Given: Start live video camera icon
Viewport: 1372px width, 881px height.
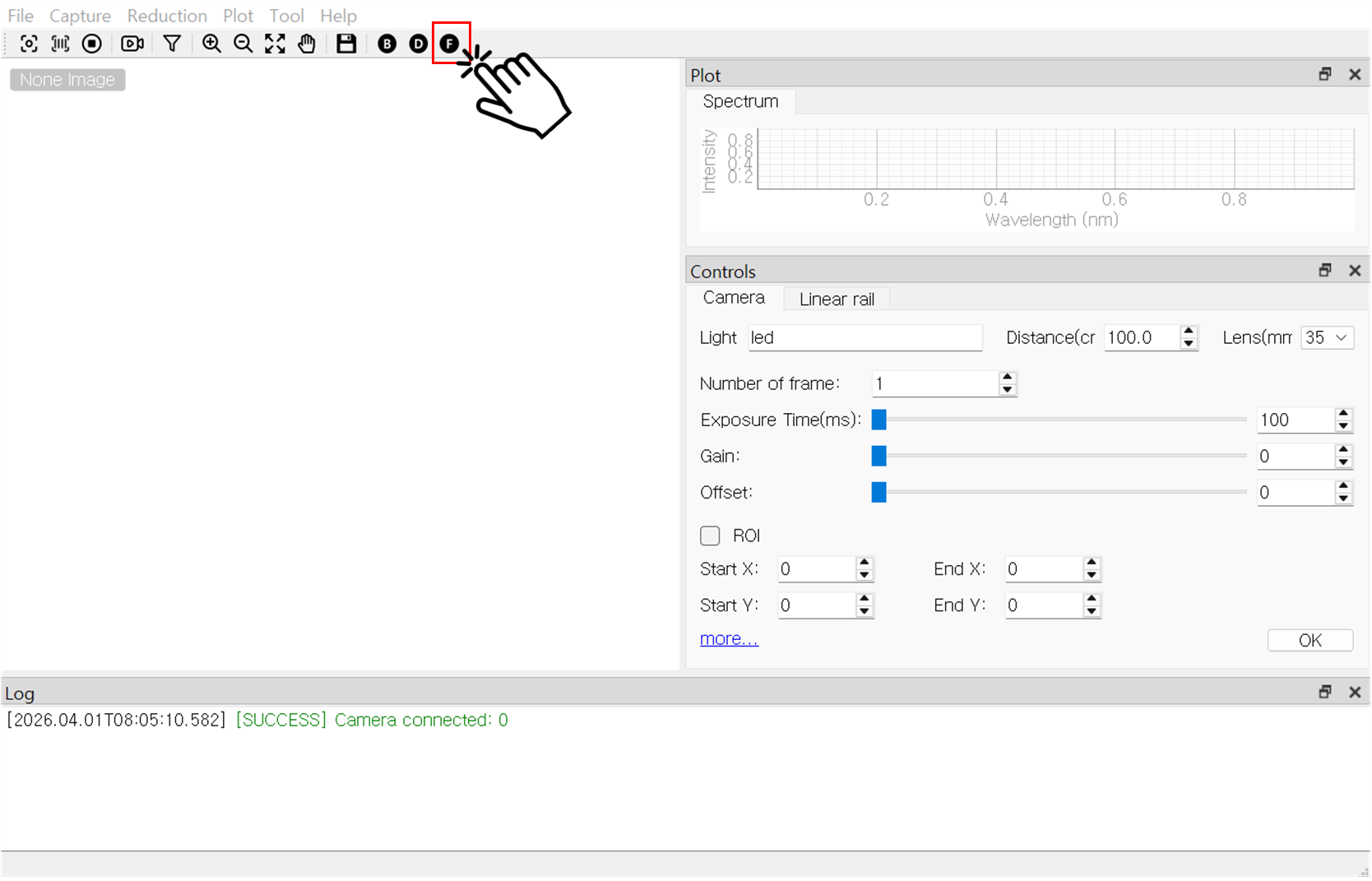Looking at the screenshot, I should [x=132, y=44].
